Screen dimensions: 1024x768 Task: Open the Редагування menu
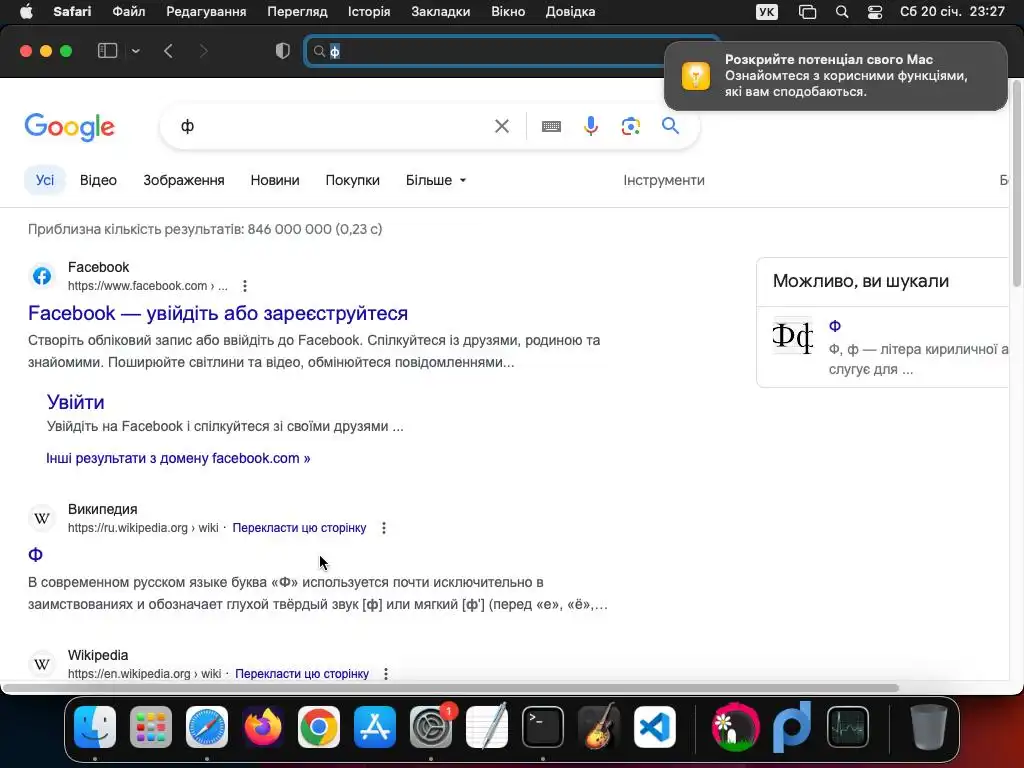click(206, 12)
